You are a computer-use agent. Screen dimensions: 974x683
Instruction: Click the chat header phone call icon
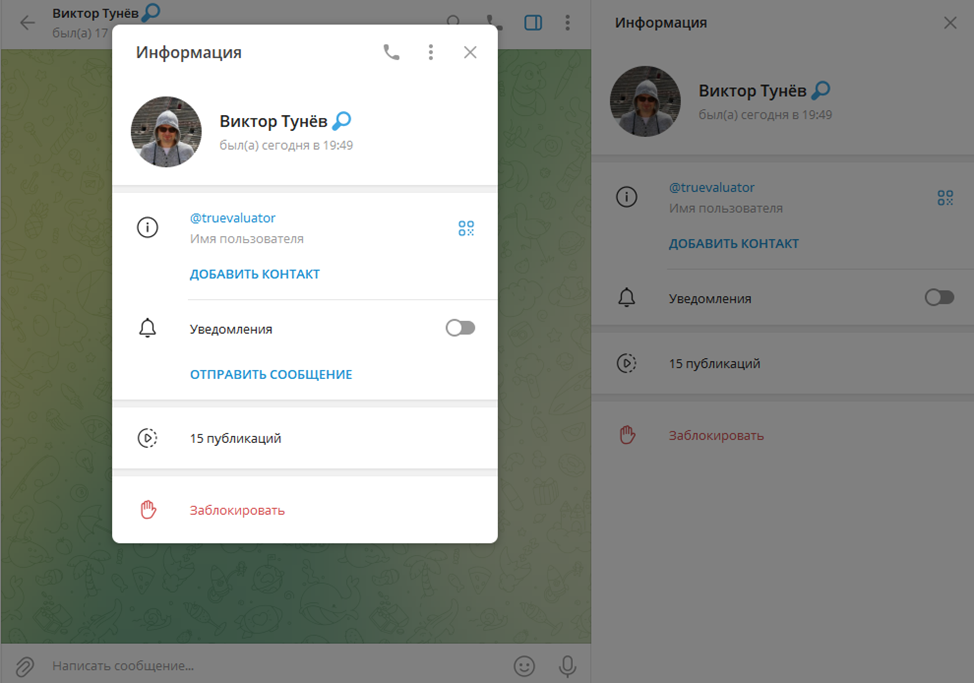tap(494, 23)
